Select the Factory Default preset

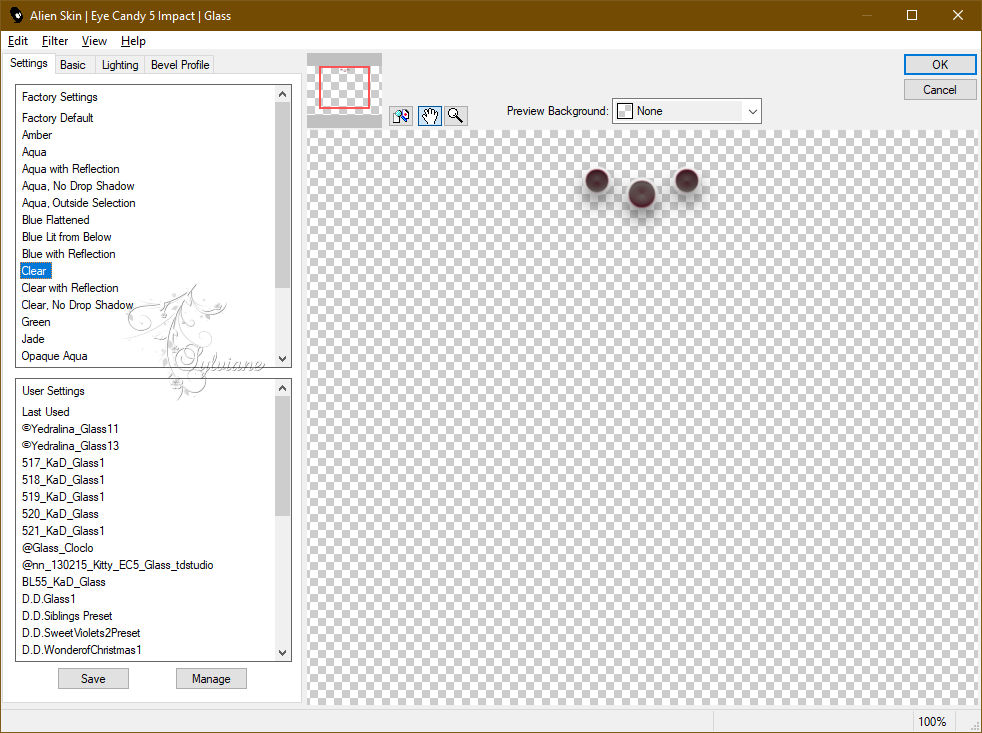point(58,118)
